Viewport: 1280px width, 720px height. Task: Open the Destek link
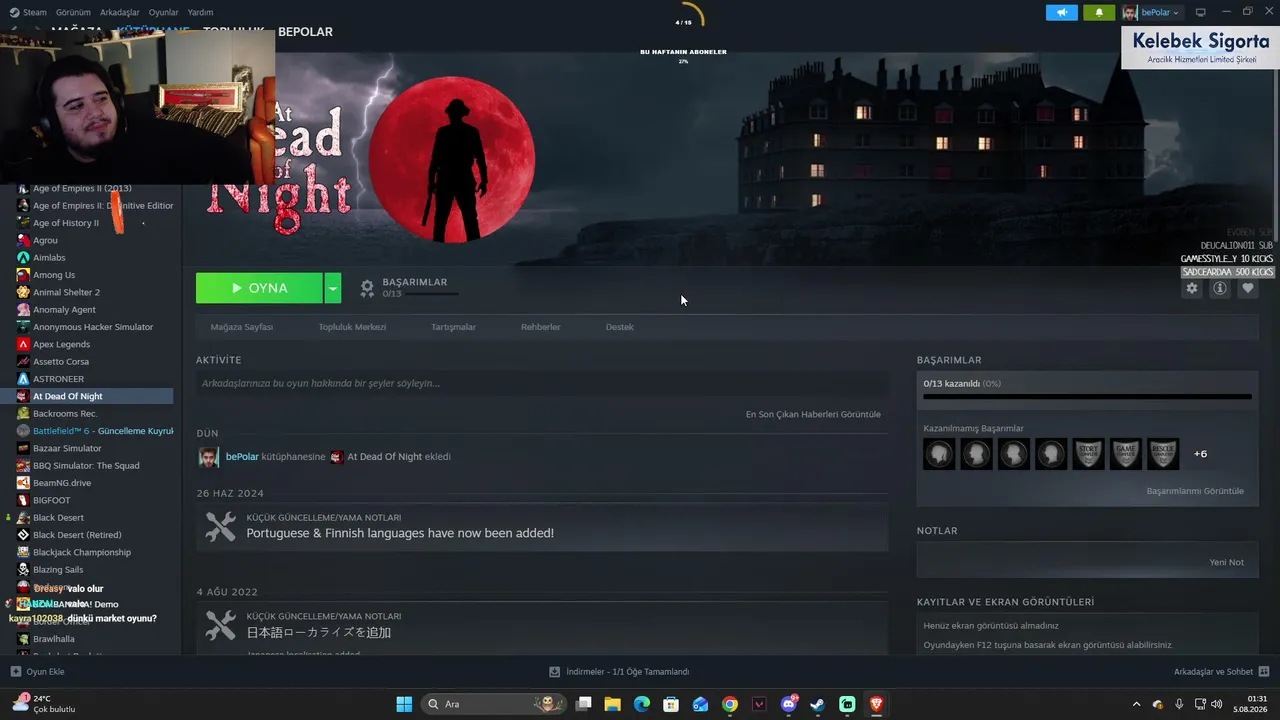[x=619, y=327]
